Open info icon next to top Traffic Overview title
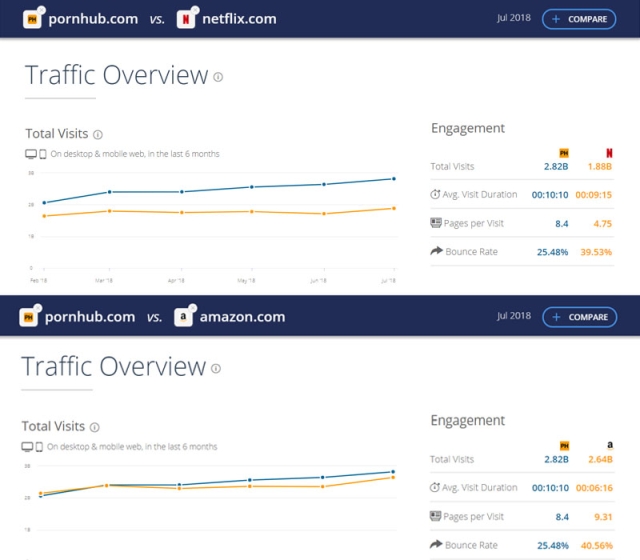 (x=218, y=77)
